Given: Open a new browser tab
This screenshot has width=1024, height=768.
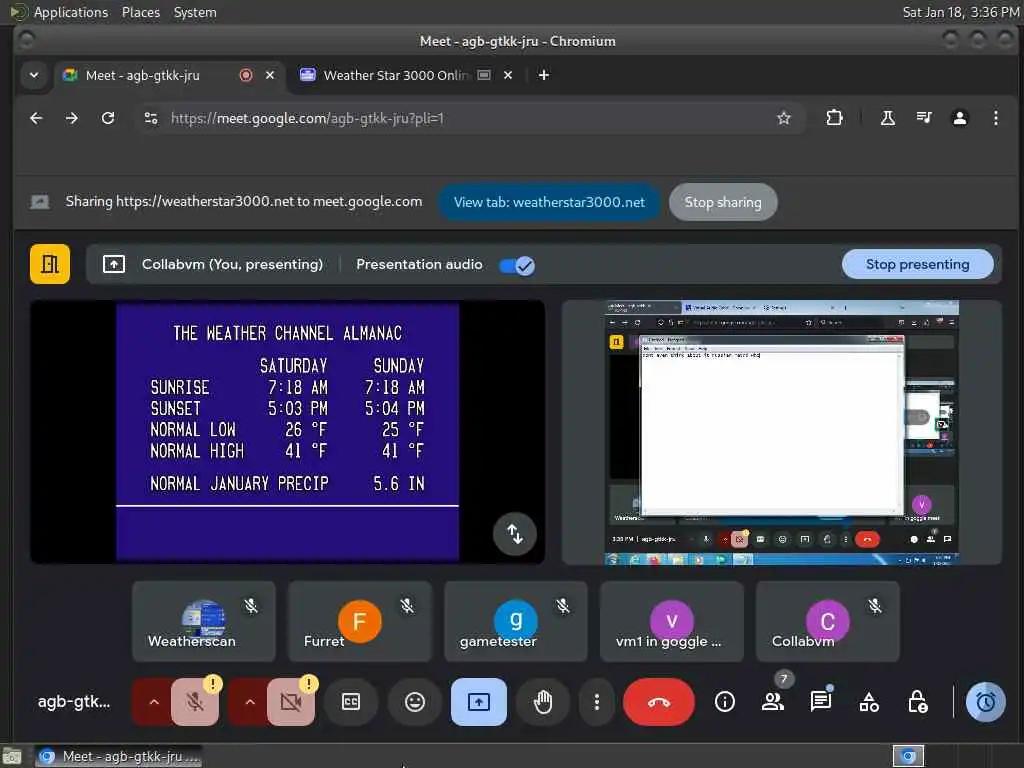Looking at the screenshot, I should click(x=543, y=76).
